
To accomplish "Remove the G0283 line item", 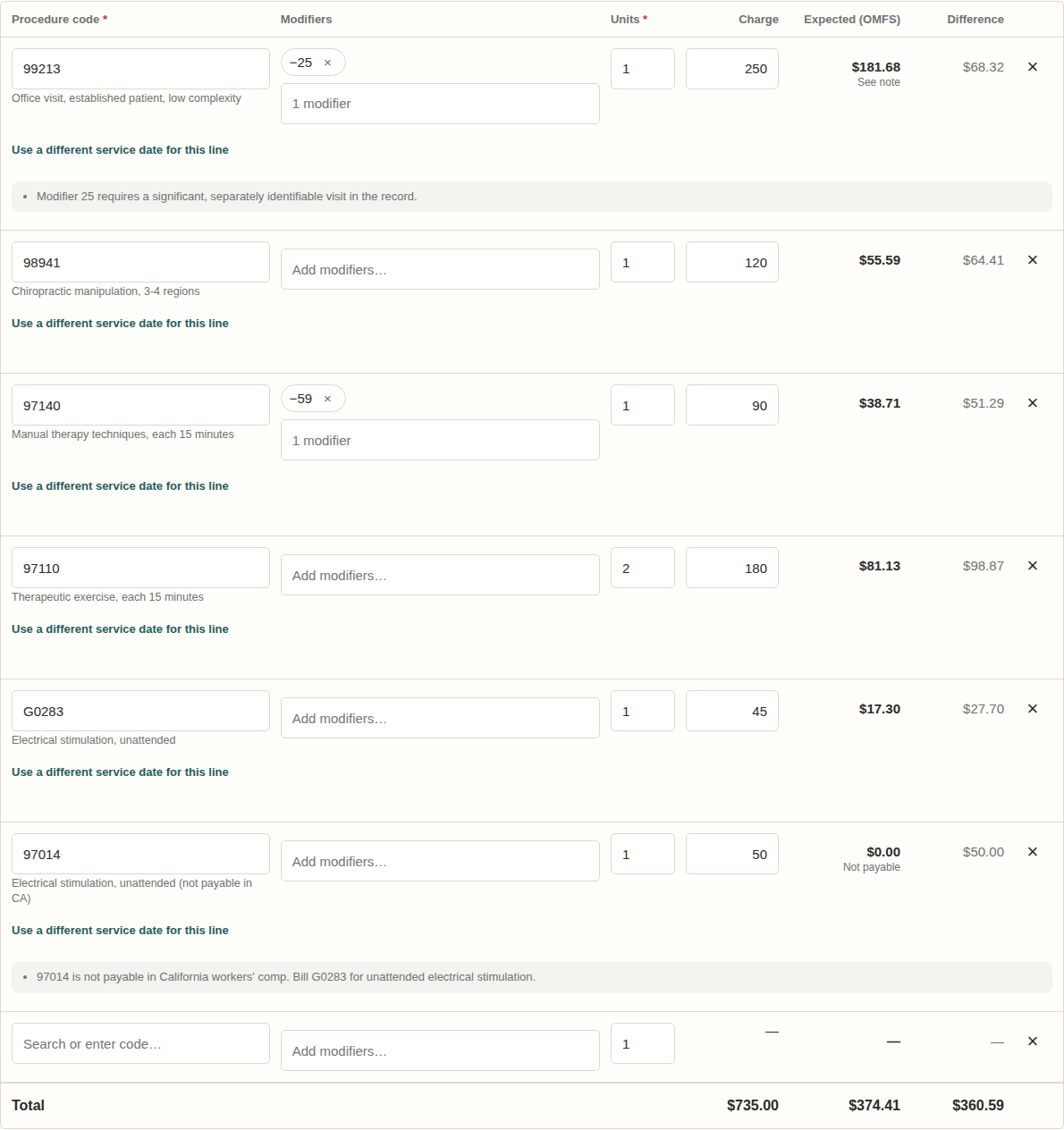I will click(x=1033, y=709).
